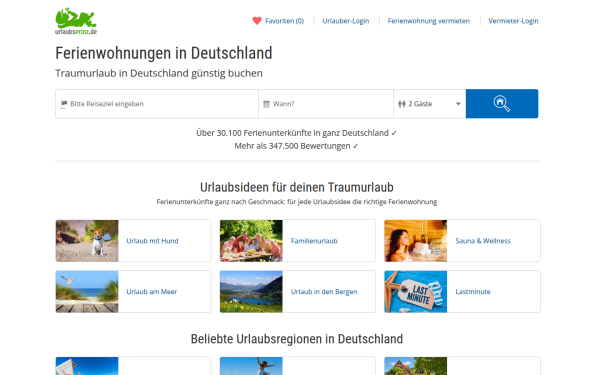Open the Vermieter-Login link

click(513, 21)
